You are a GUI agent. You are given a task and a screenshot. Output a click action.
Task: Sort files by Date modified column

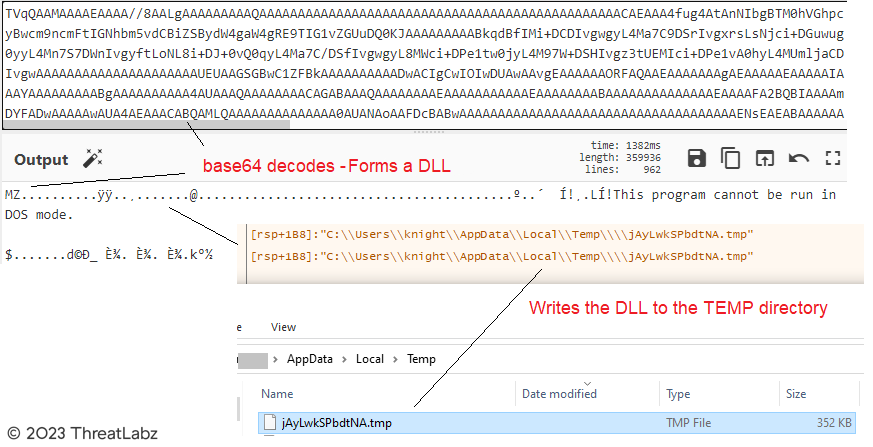click(559, 394)
